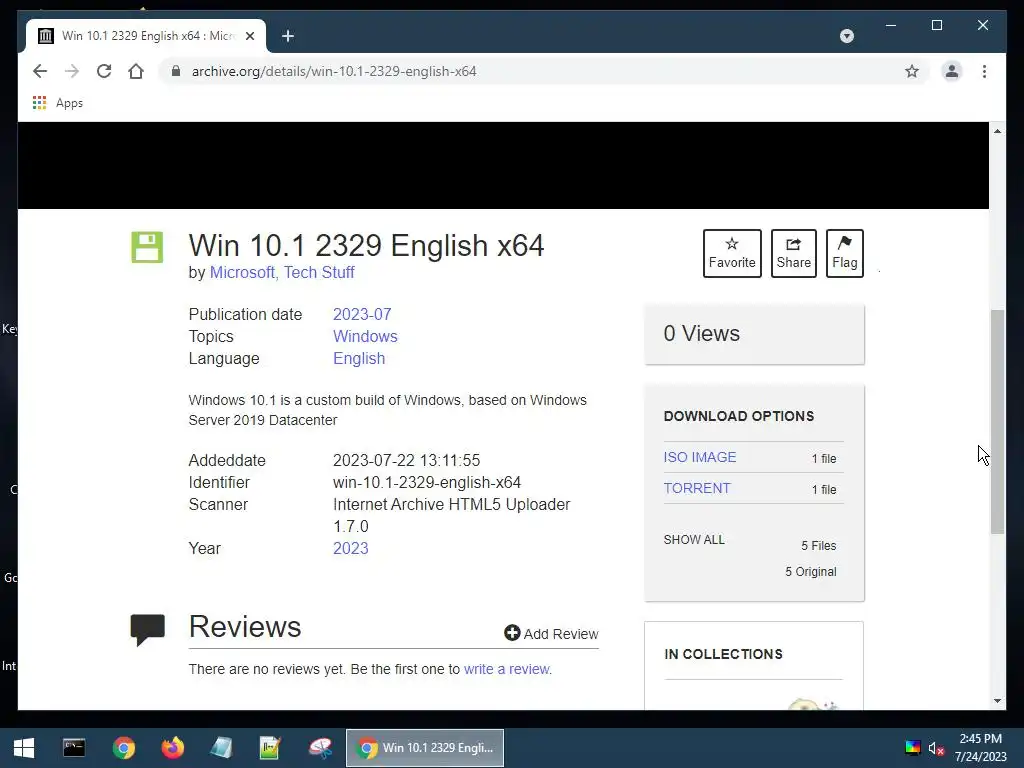The width and height of the screenshot is (1024, 768).
Task: Open the Chrome profile avatar menu
Action: coord(952,71)
